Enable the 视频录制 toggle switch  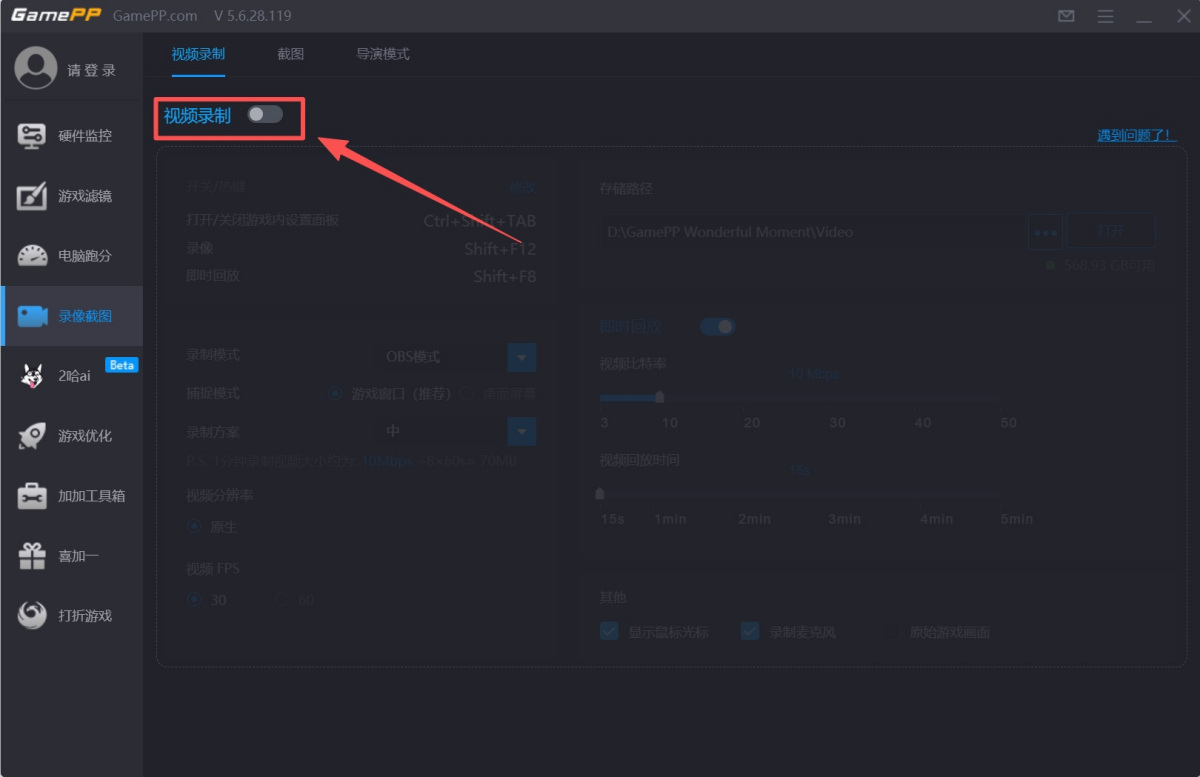coord(265,115)
